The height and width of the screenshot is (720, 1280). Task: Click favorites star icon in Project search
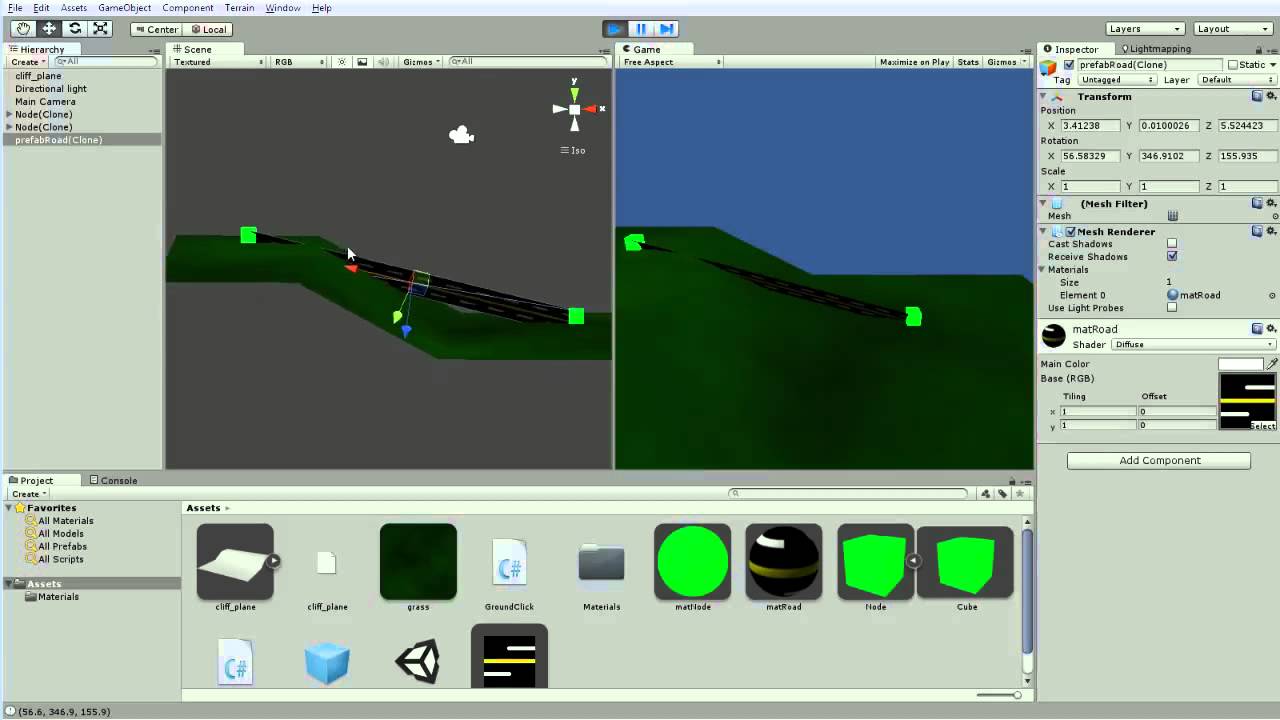[1020, 493]
